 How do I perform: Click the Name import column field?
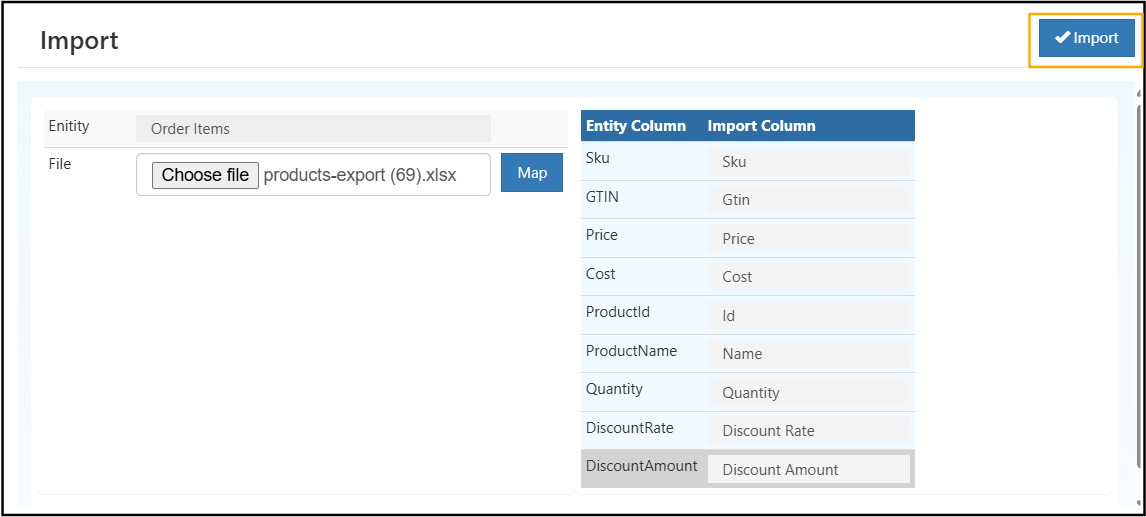(808, 354)
